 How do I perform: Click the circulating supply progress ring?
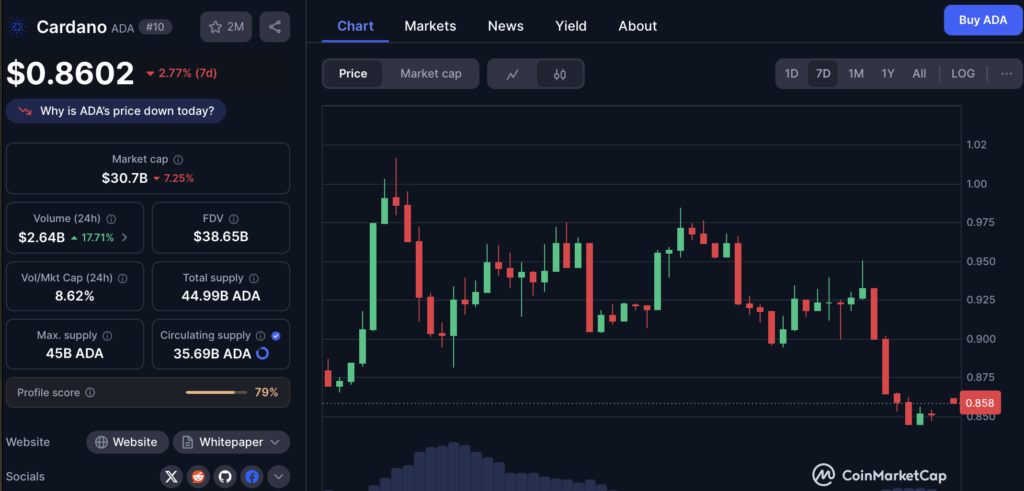(263, 354)
